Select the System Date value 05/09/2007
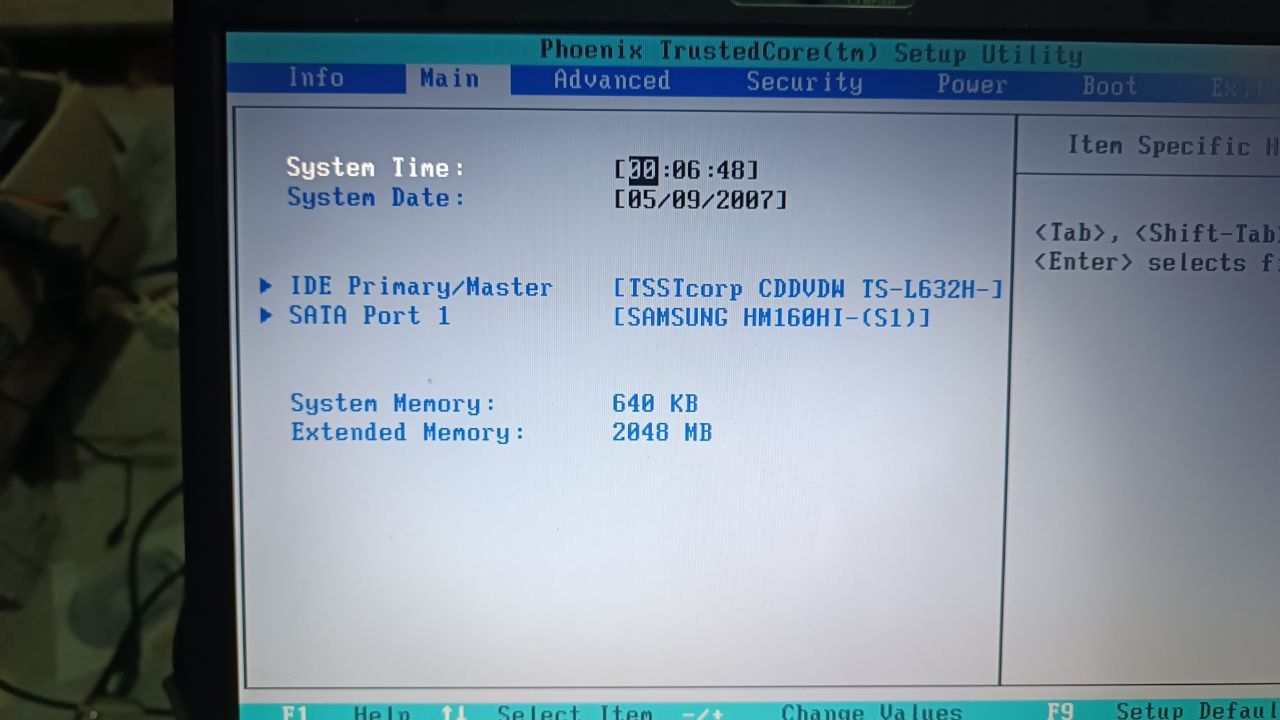Viewport: 1280px width, 720px height. [x=701, y=200]
